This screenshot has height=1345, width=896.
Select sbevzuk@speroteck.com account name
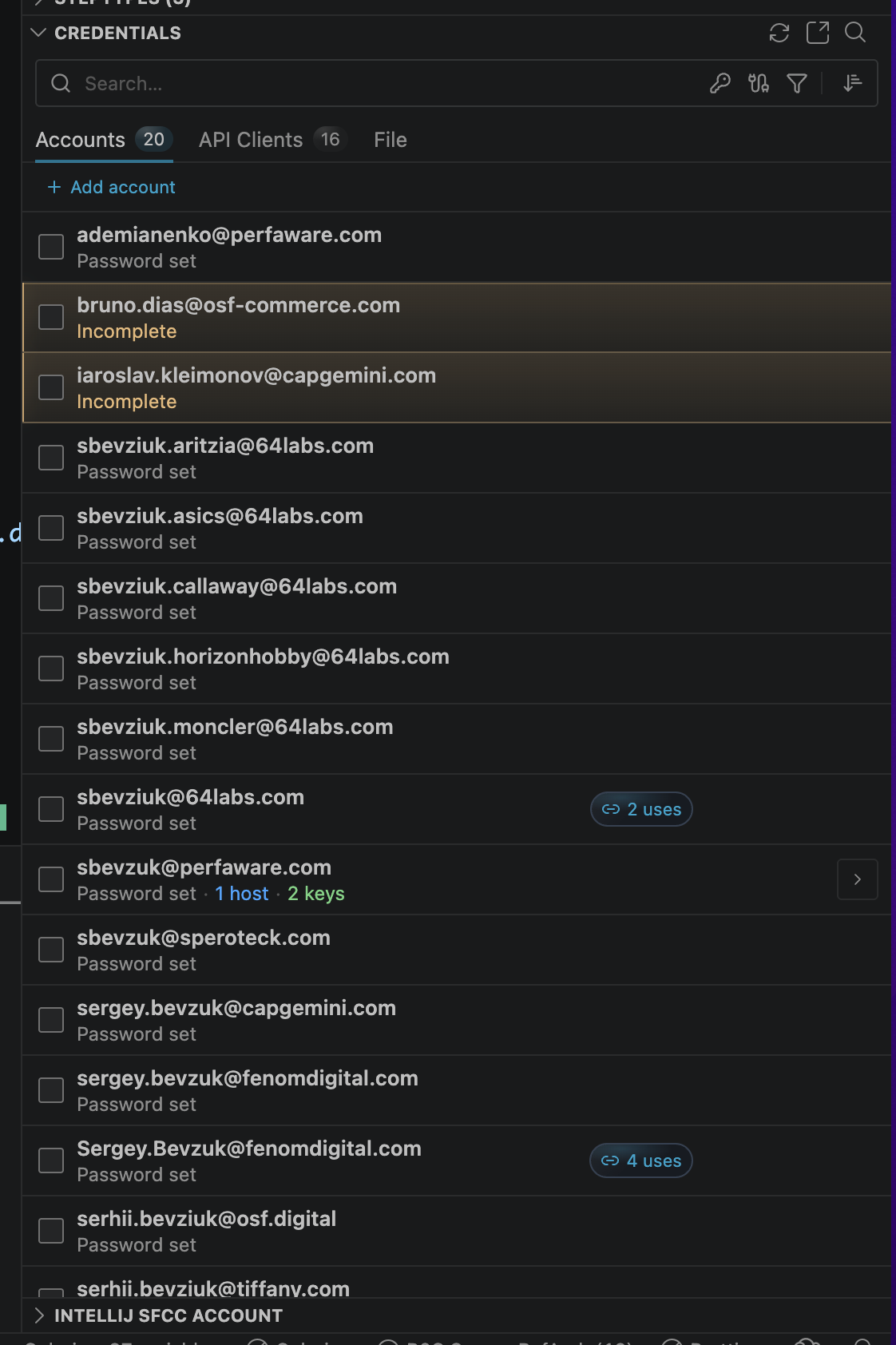pos(204,938)
